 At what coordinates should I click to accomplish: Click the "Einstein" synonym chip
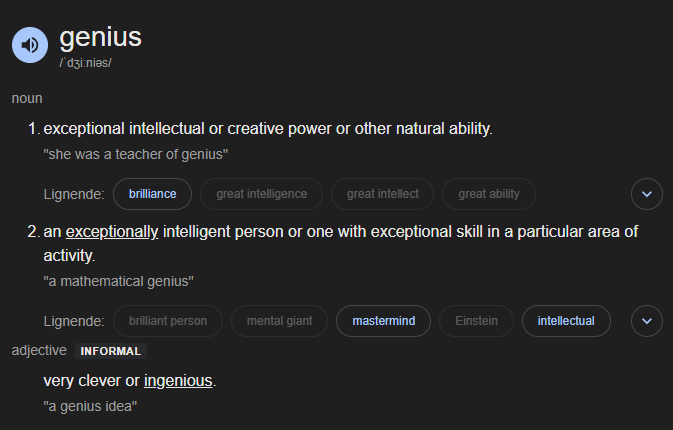tap(476, 321)
